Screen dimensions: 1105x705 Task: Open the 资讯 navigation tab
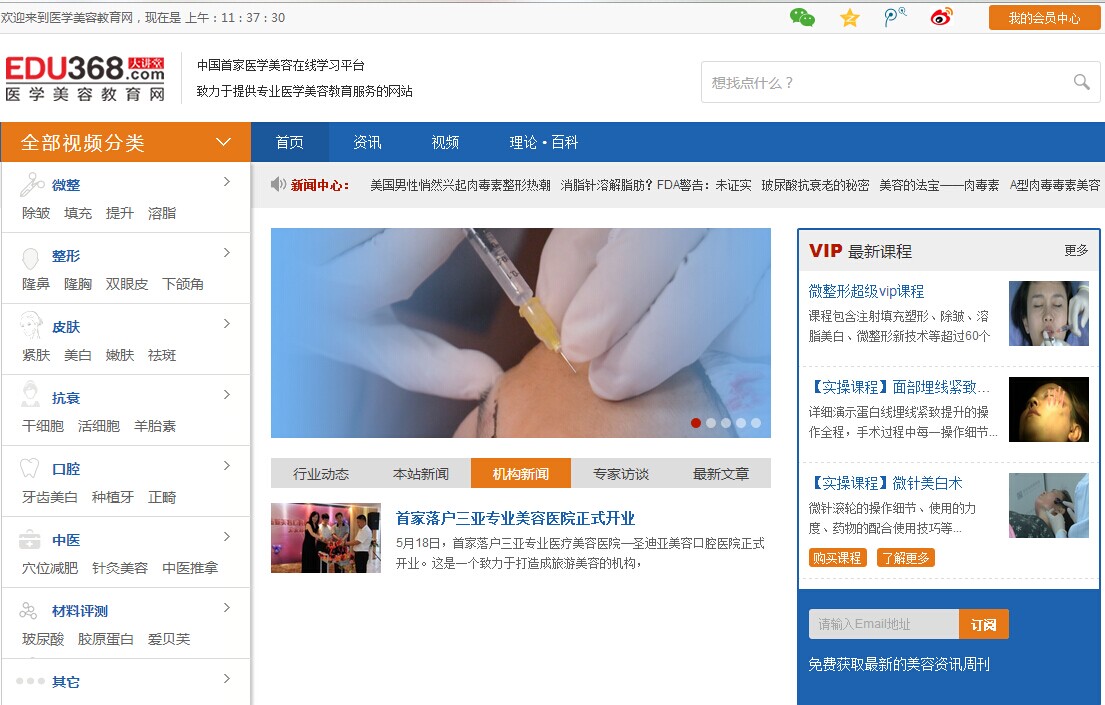(x=367, y=142)
